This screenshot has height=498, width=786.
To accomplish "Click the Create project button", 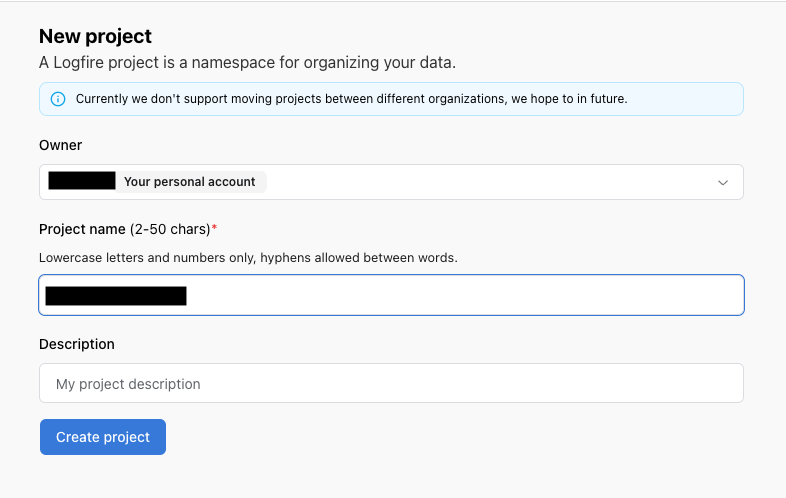I will pyautogui.click(x=103, y=437).
